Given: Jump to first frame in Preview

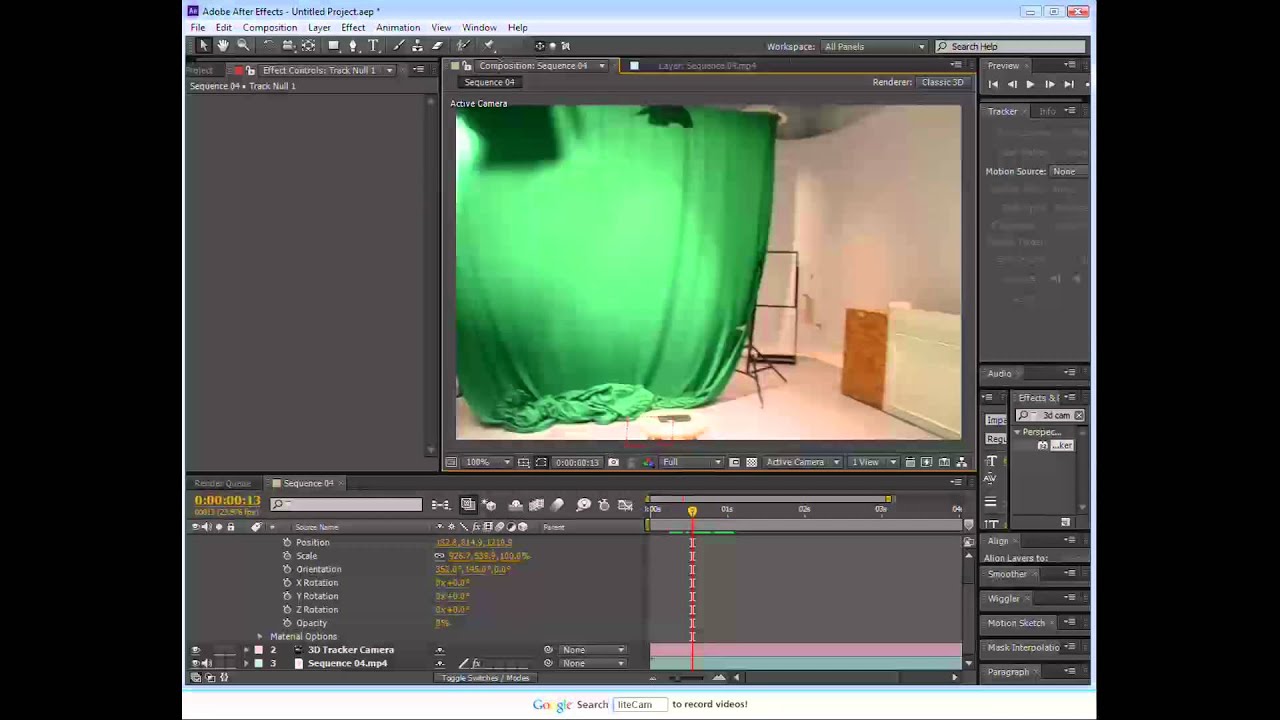Looking at the screenshot, I should 993,84.
